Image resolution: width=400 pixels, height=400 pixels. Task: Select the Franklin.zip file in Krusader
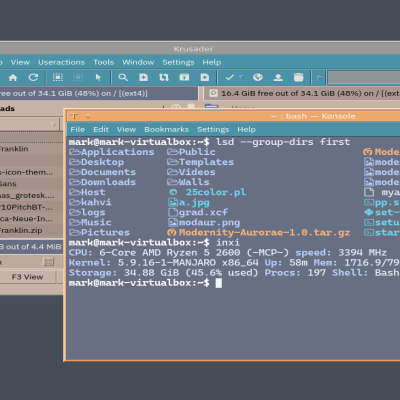click(21, 230)
